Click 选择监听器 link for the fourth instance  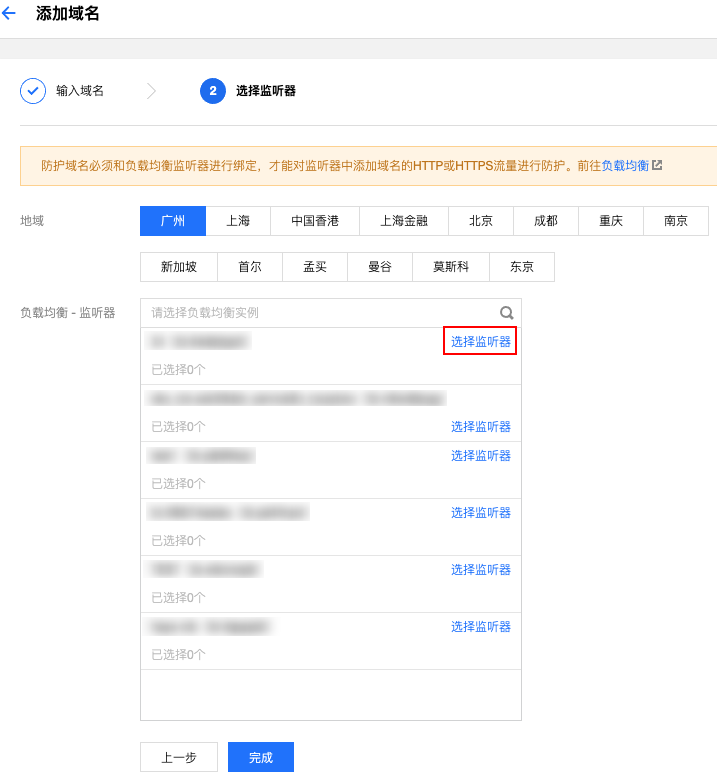tap(481, 512)
